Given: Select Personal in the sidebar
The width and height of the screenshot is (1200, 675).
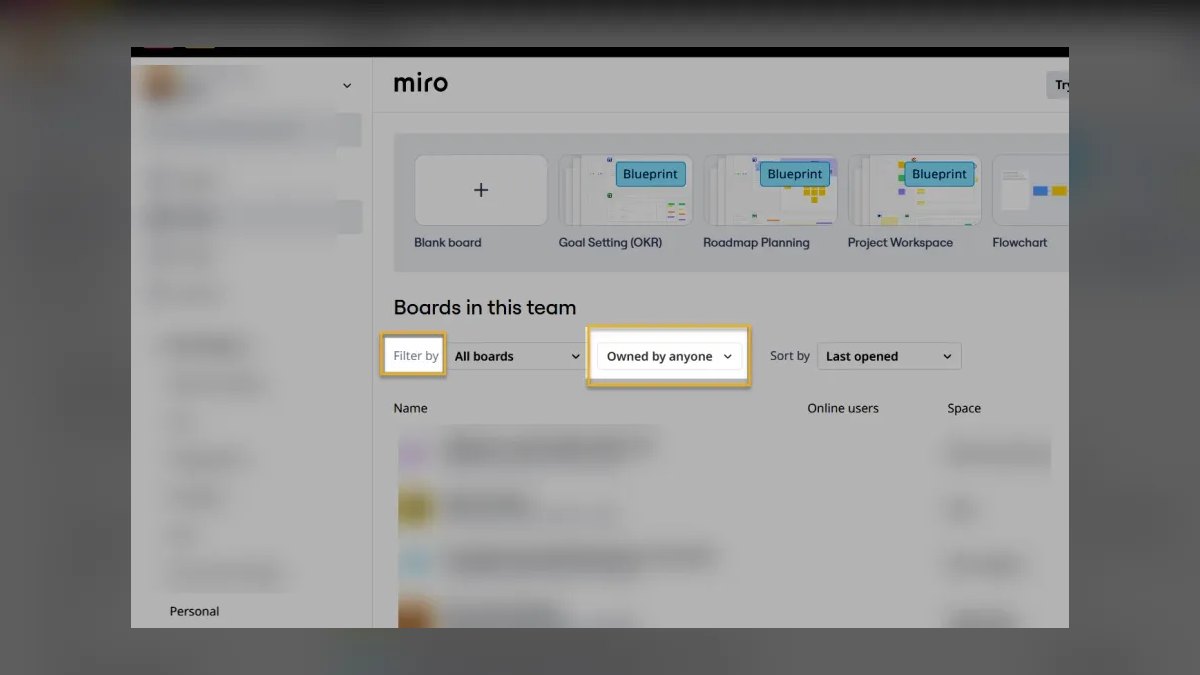Looking at the screenshot, I should [194, 611].
